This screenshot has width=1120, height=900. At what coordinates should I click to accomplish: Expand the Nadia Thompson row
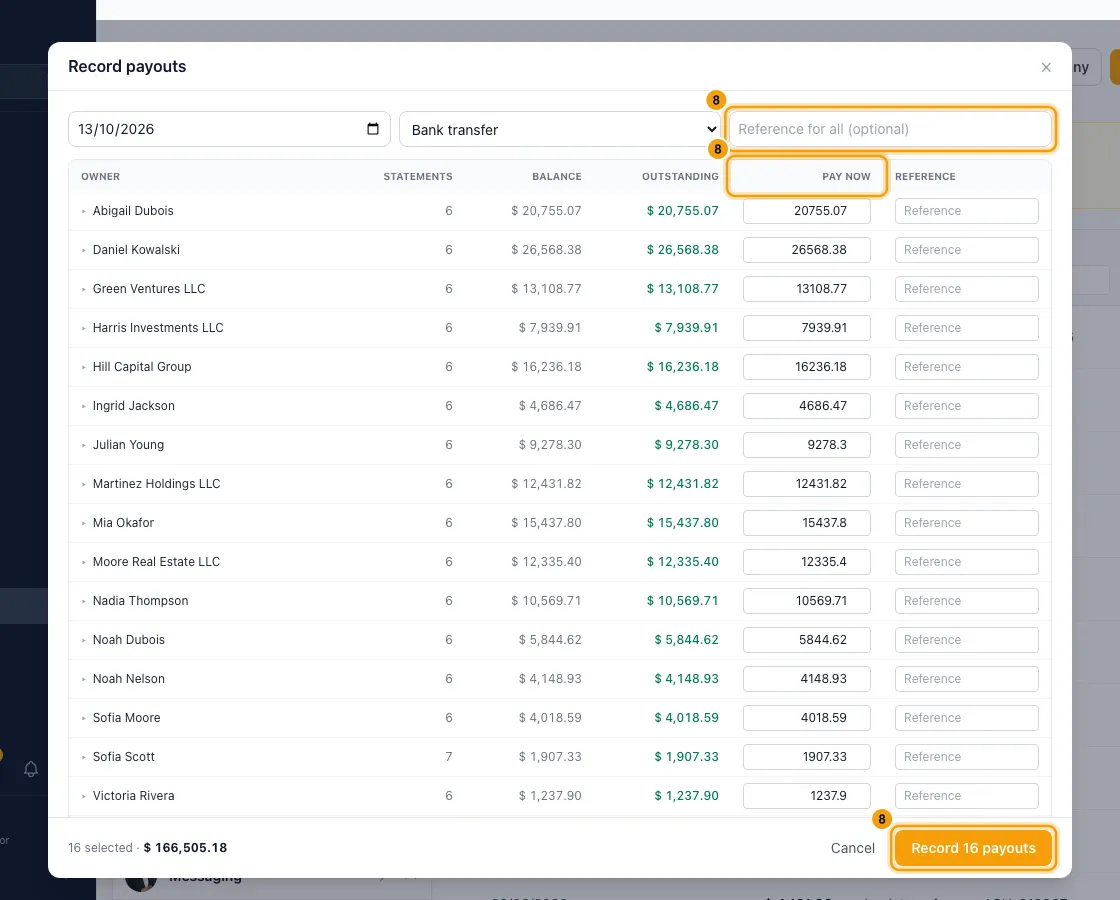click(84, 601)
